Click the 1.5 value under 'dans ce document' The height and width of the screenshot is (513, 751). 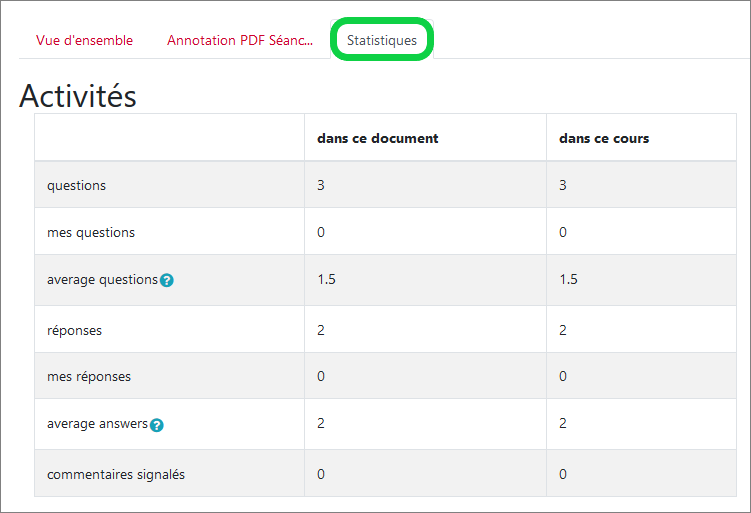tap(326, 280)
